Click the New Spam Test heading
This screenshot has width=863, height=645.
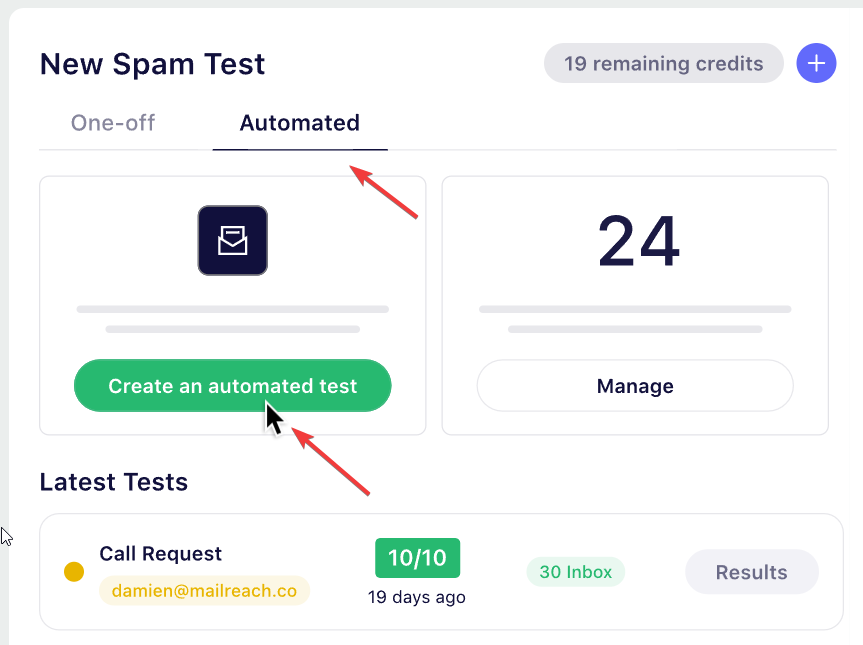(152, 64)
